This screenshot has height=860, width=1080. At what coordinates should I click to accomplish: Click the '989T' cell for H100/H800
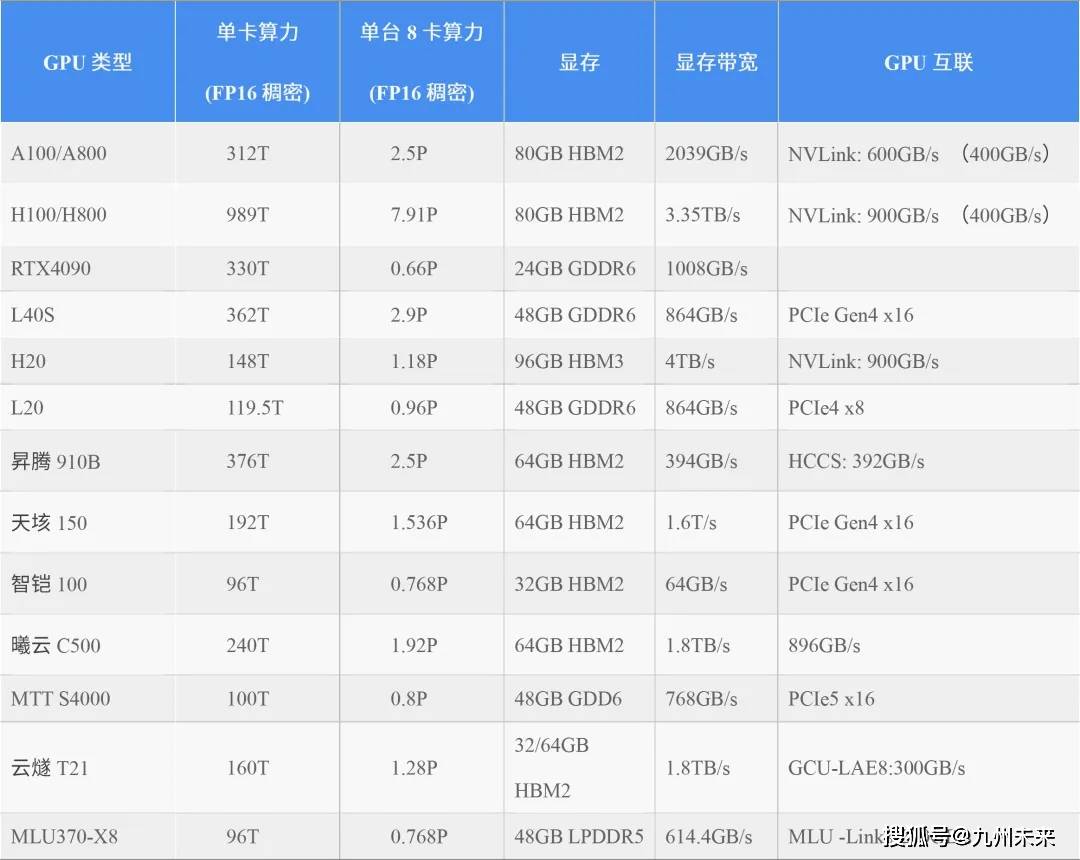pyautogui.click(x=248, y=214)
